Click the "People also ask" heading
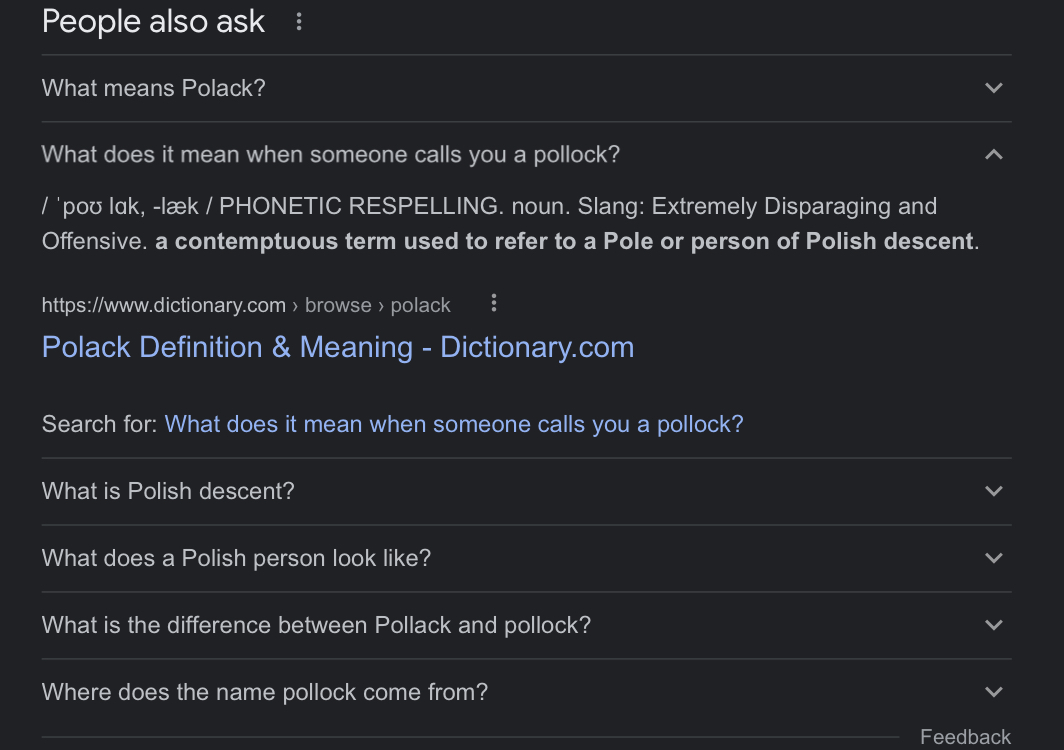This screenshot has width=1064, height=750. pyautogui.click(x=153, y=22)
